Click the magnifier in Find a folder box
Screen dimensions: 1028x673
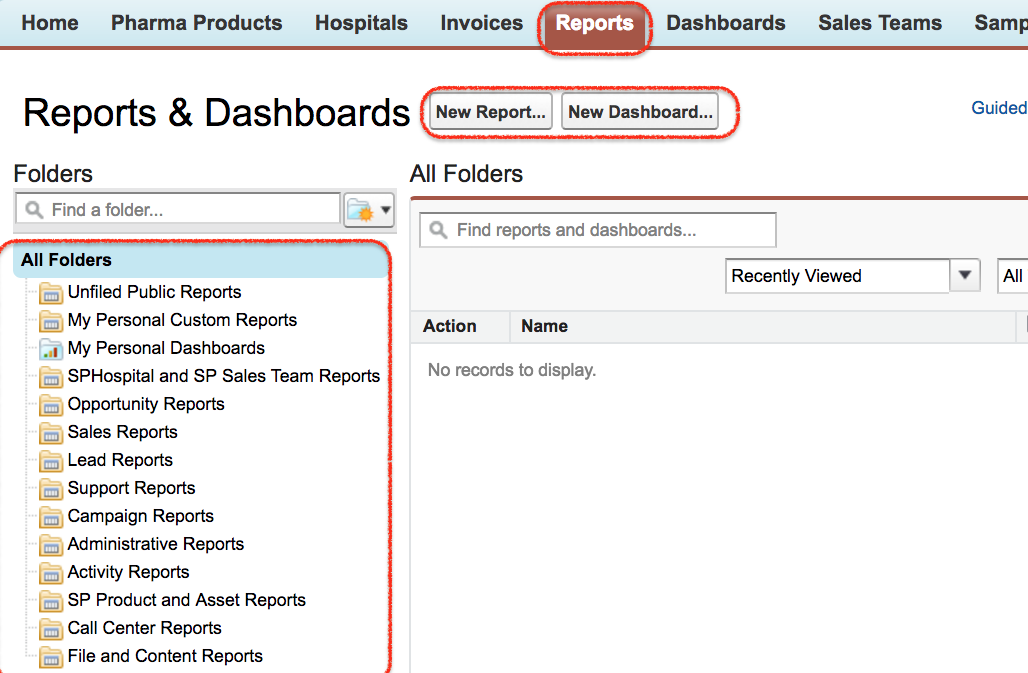pyautogui.click(x=34, y=210)
